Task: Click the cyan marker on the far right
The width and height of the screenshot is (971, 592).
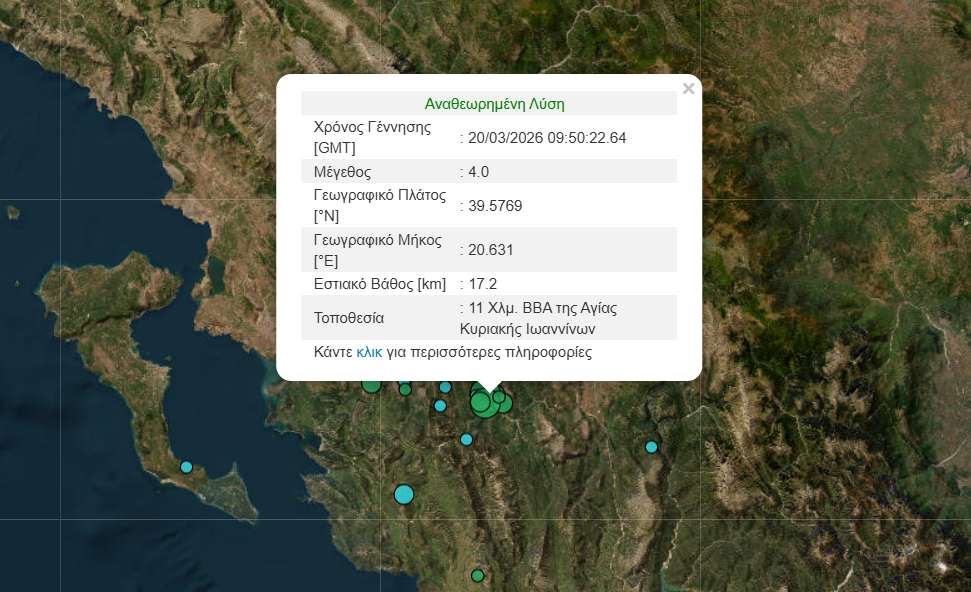Action: coord(651,447)
